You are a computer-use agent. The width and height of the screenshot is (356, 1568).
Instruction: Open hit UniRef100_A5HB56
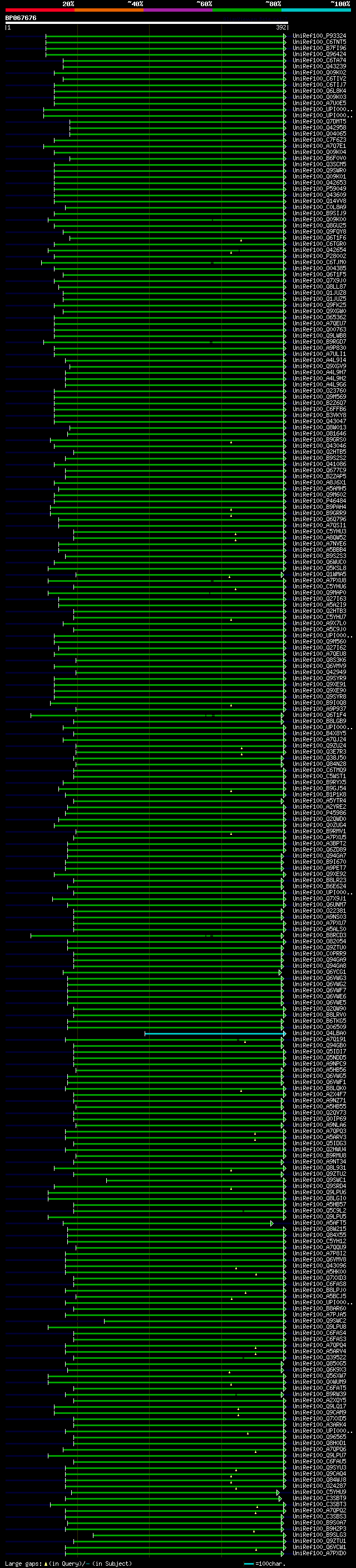pos(319,1070)
